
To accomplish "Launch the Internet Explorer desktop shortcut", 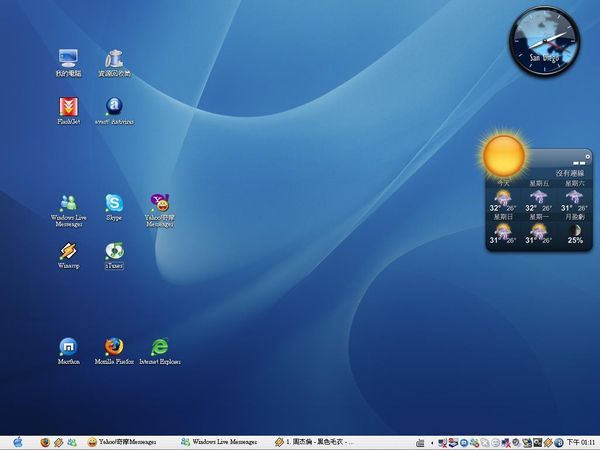I will pyautogui.click(x=160, y=351).
